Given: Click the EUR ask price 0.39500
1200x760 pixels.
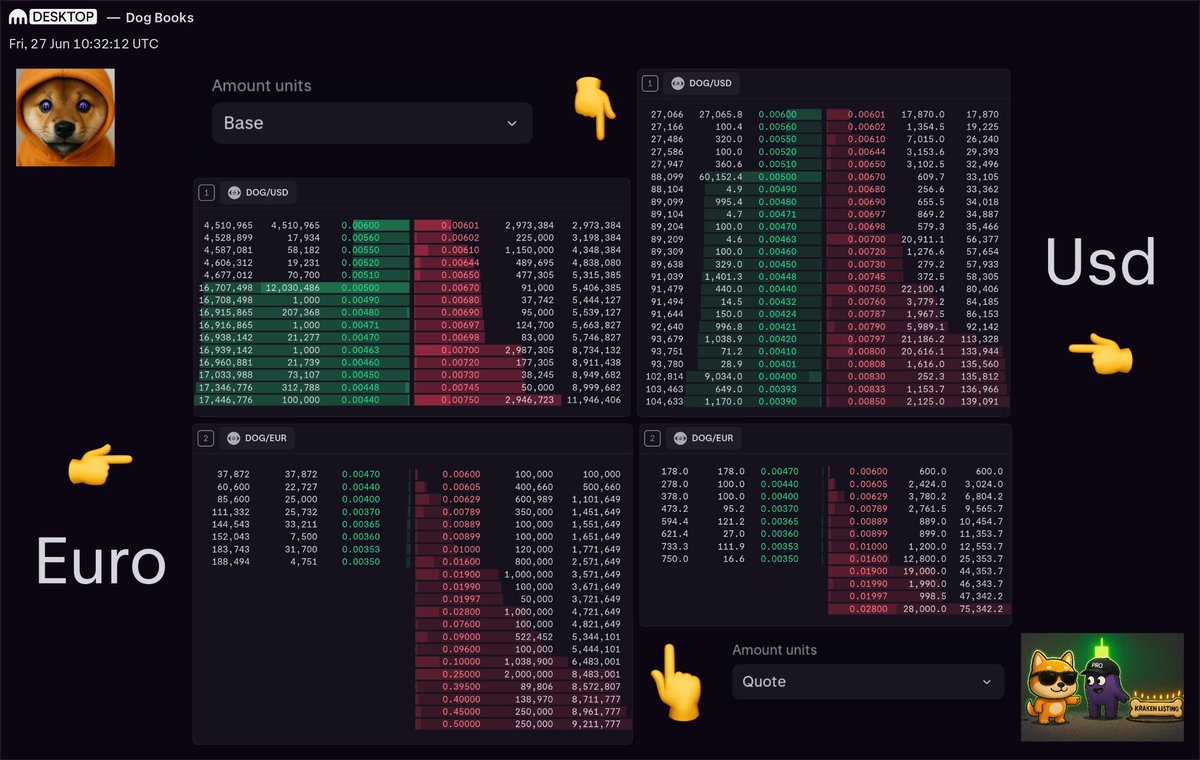Looking at the screenshot, I should point(461,687).
